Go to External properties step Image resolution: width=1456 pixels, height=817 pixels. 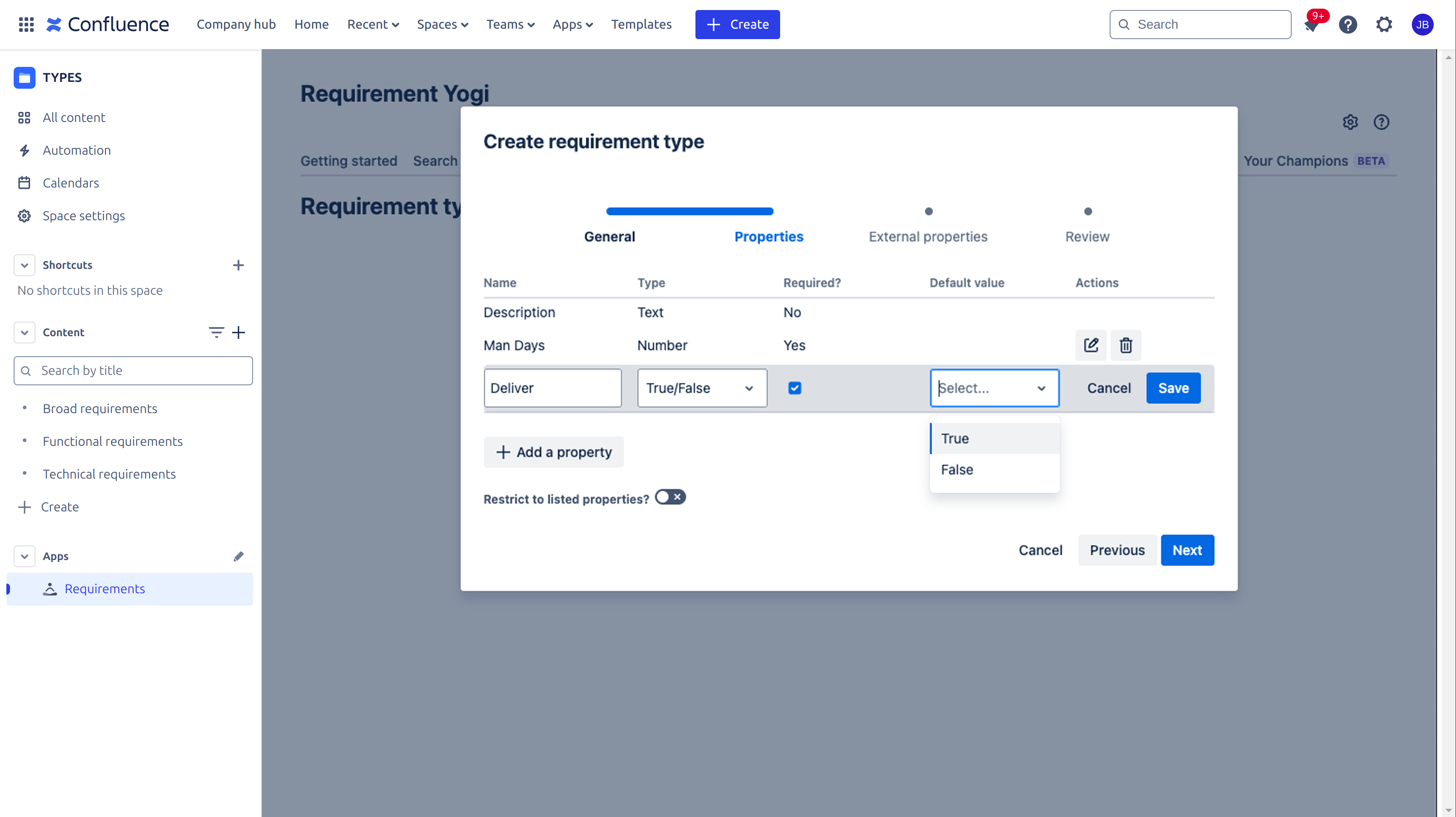(928, 236)
